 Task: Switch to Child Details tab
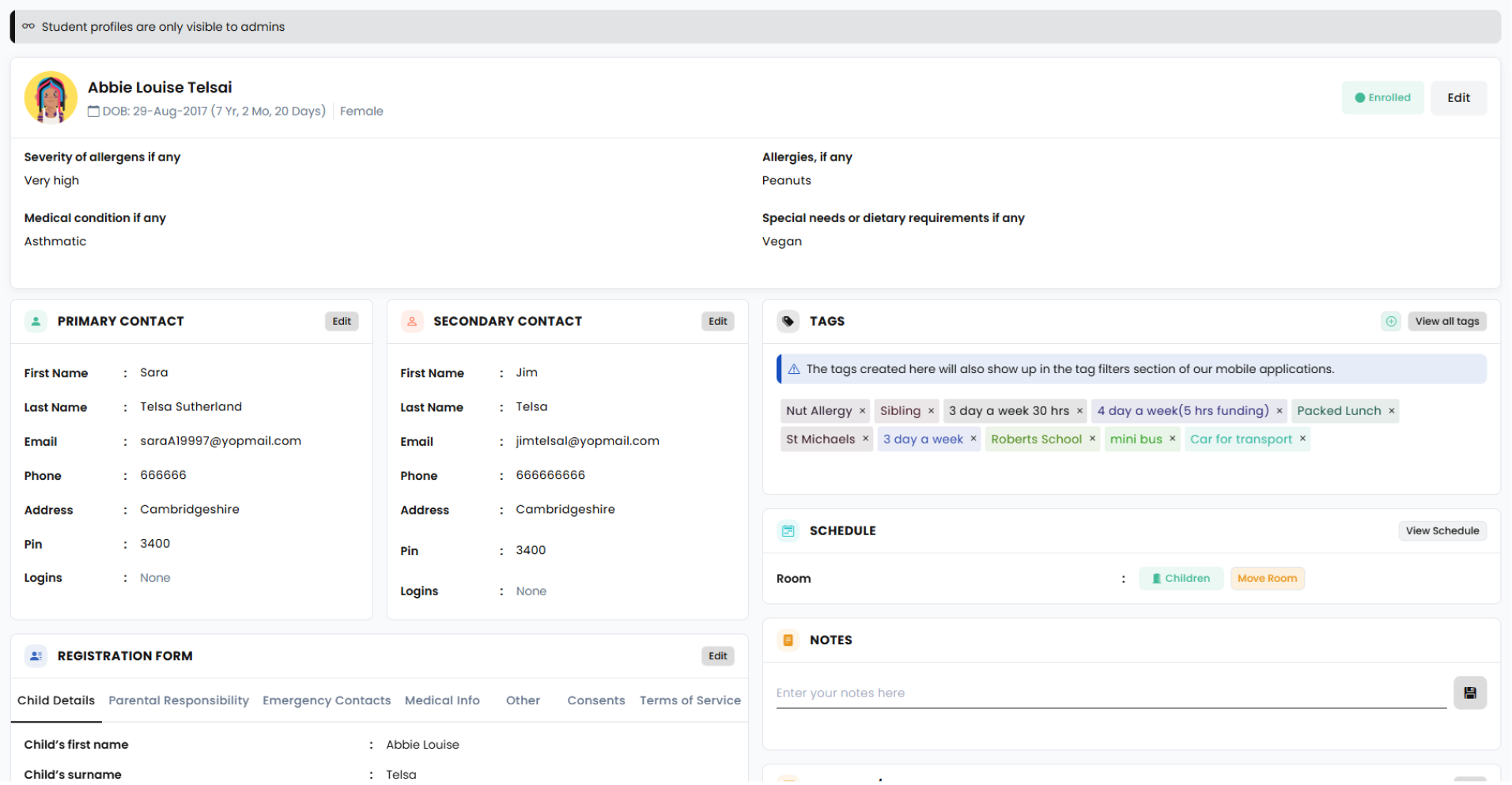pyautogui.click(x=56, y=700)
